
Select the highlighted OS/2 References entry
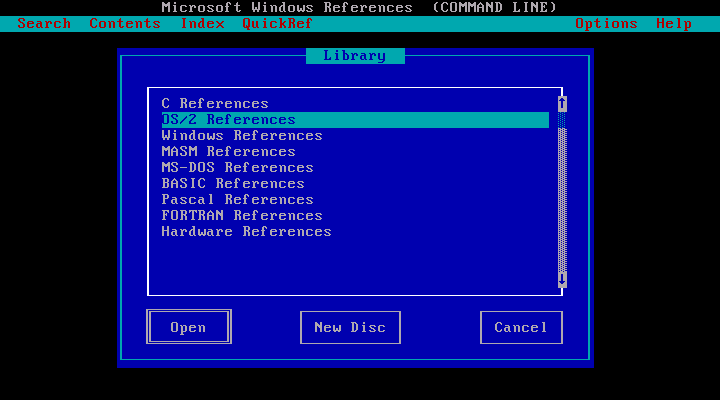pos(355,120)
